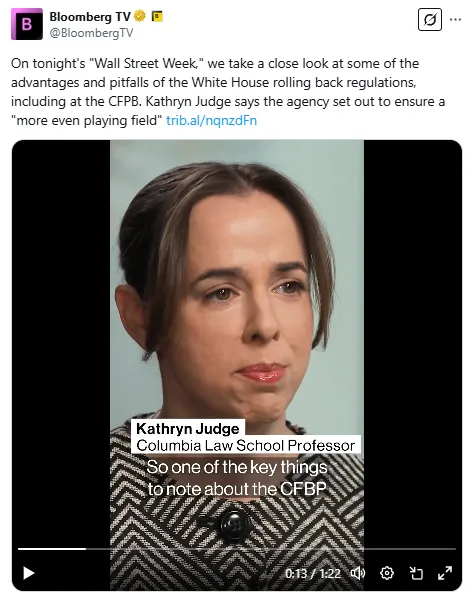The width and height of the screenshot is (474, 599).
Task: Click the yellow affiliate badge beside the name
Action: point(157,16)
